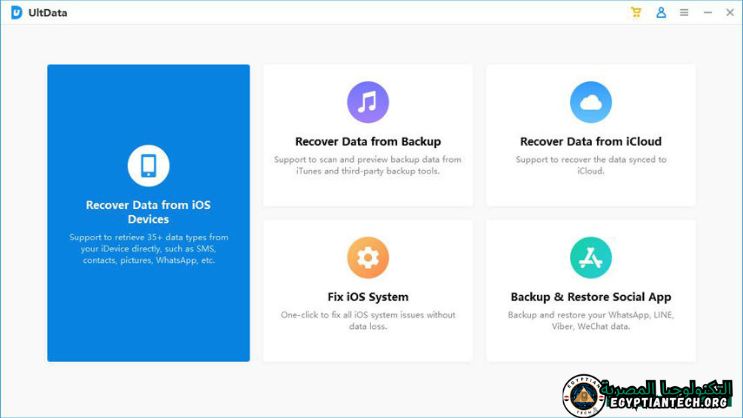Minimize the UltData window
The image size is (743, 418).
(707, 13)
